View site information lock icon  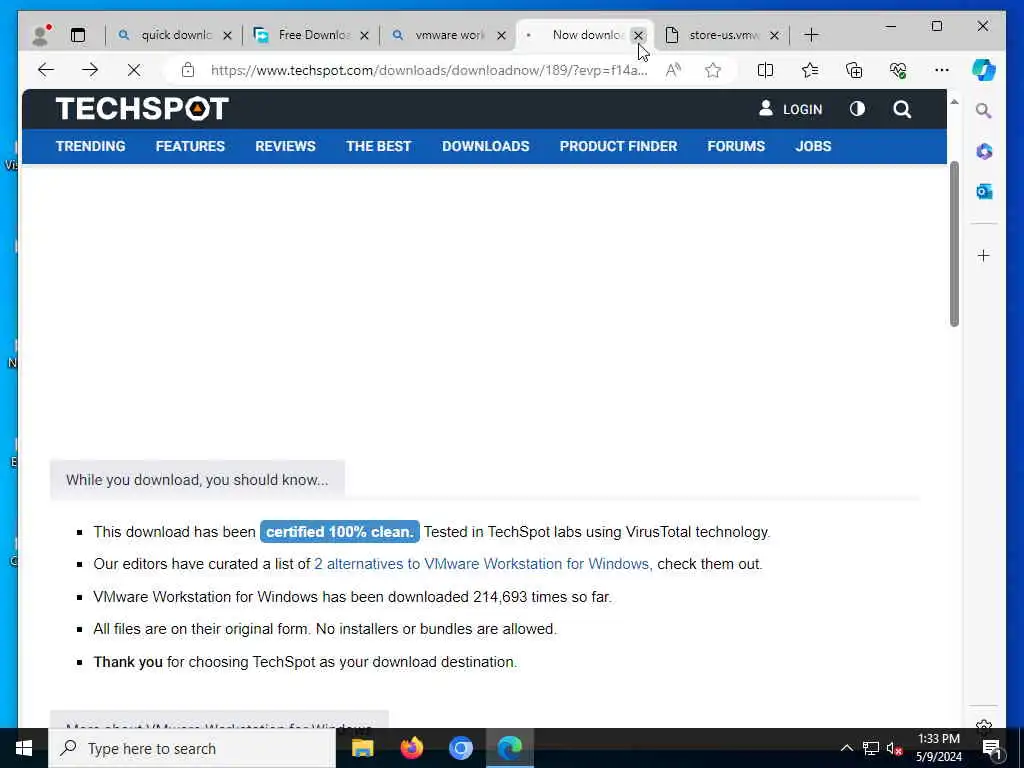(188, 70)
